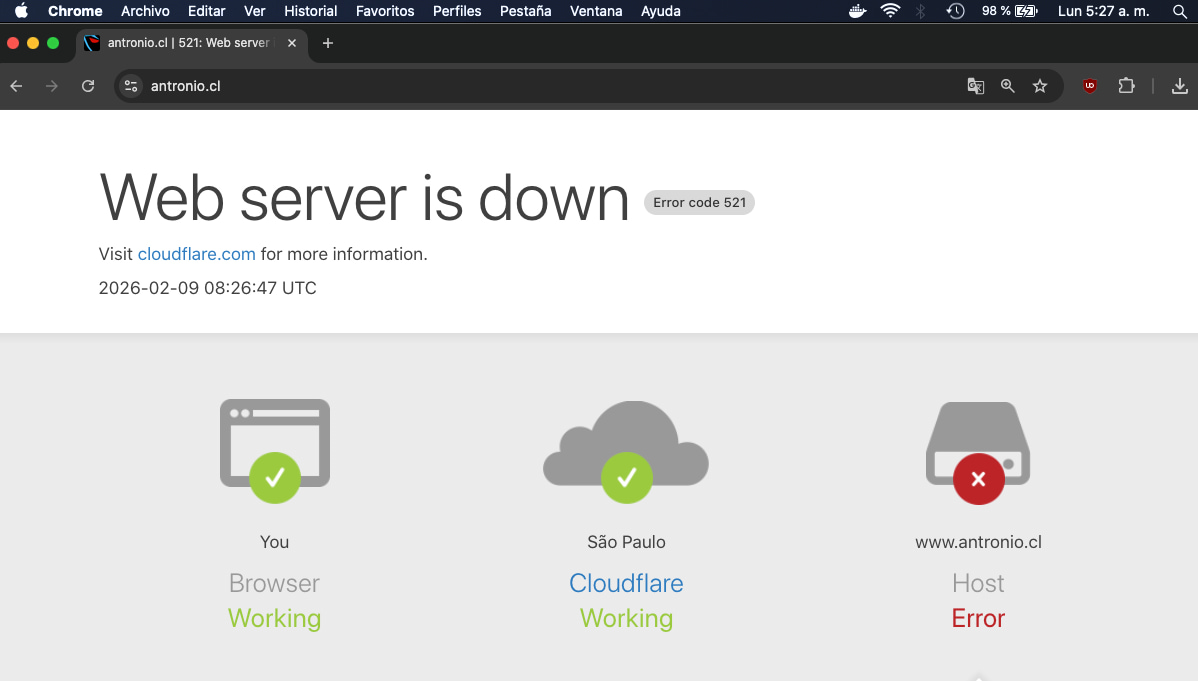Open the uBlock Origin extension
Viewport: 1198px width, 681px height.
tap(1090, 86)
